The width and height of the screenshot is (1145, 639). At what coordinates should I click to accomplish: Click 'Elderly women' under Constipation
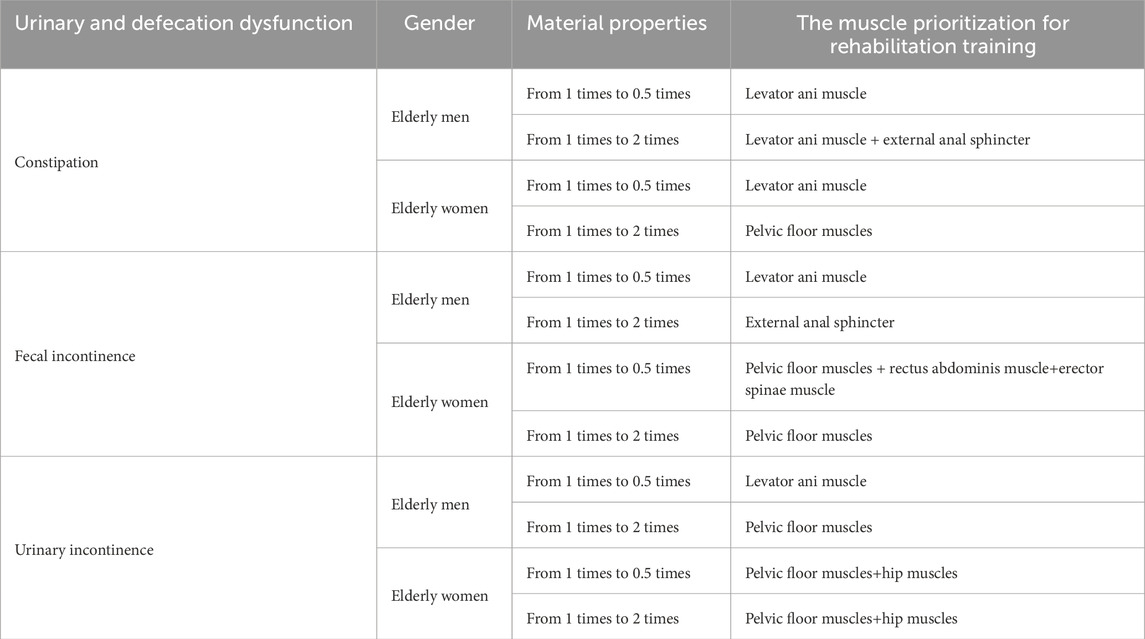pos(439,209)
